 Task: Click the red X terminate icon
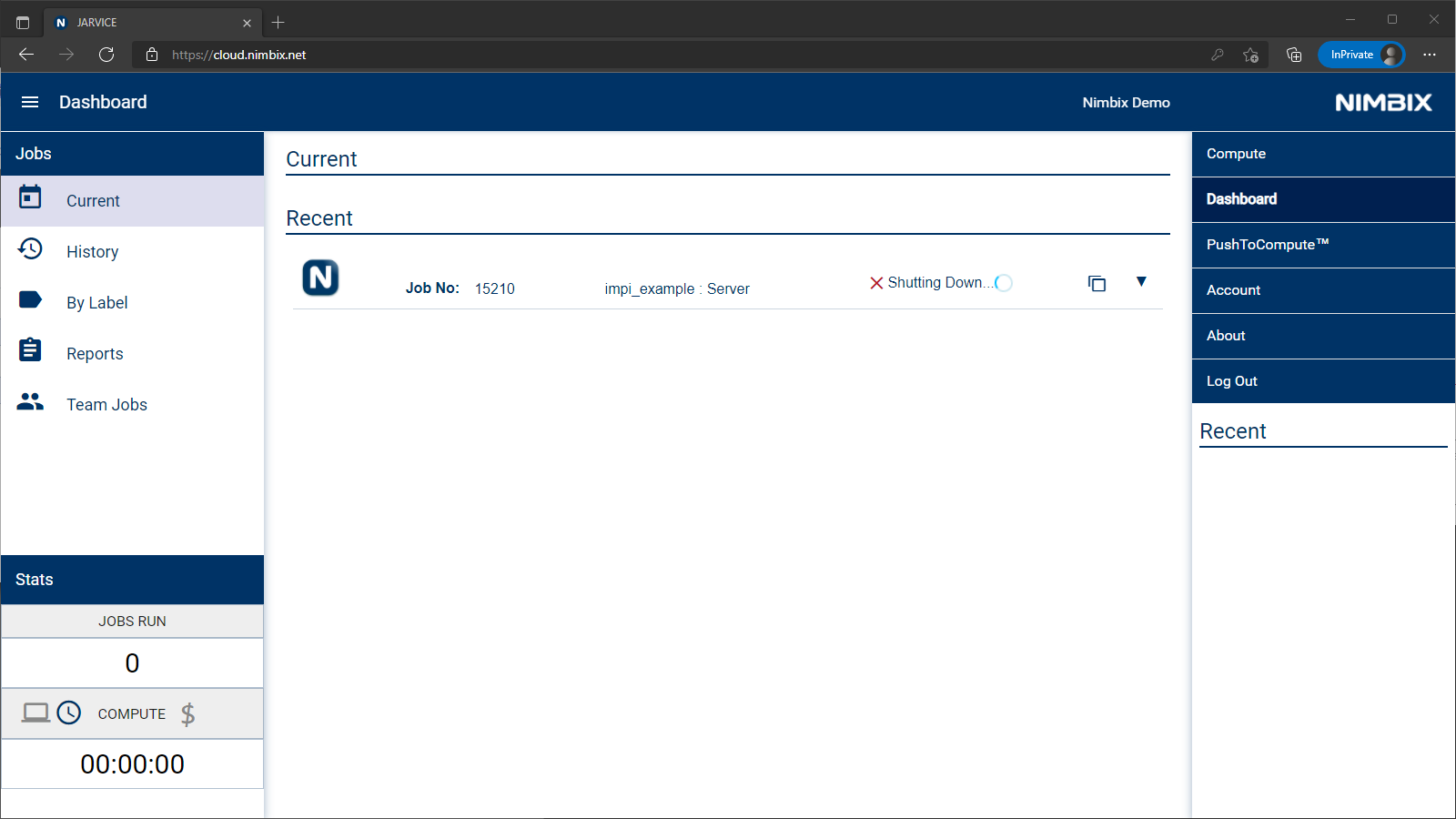click(x=876, y=283)
